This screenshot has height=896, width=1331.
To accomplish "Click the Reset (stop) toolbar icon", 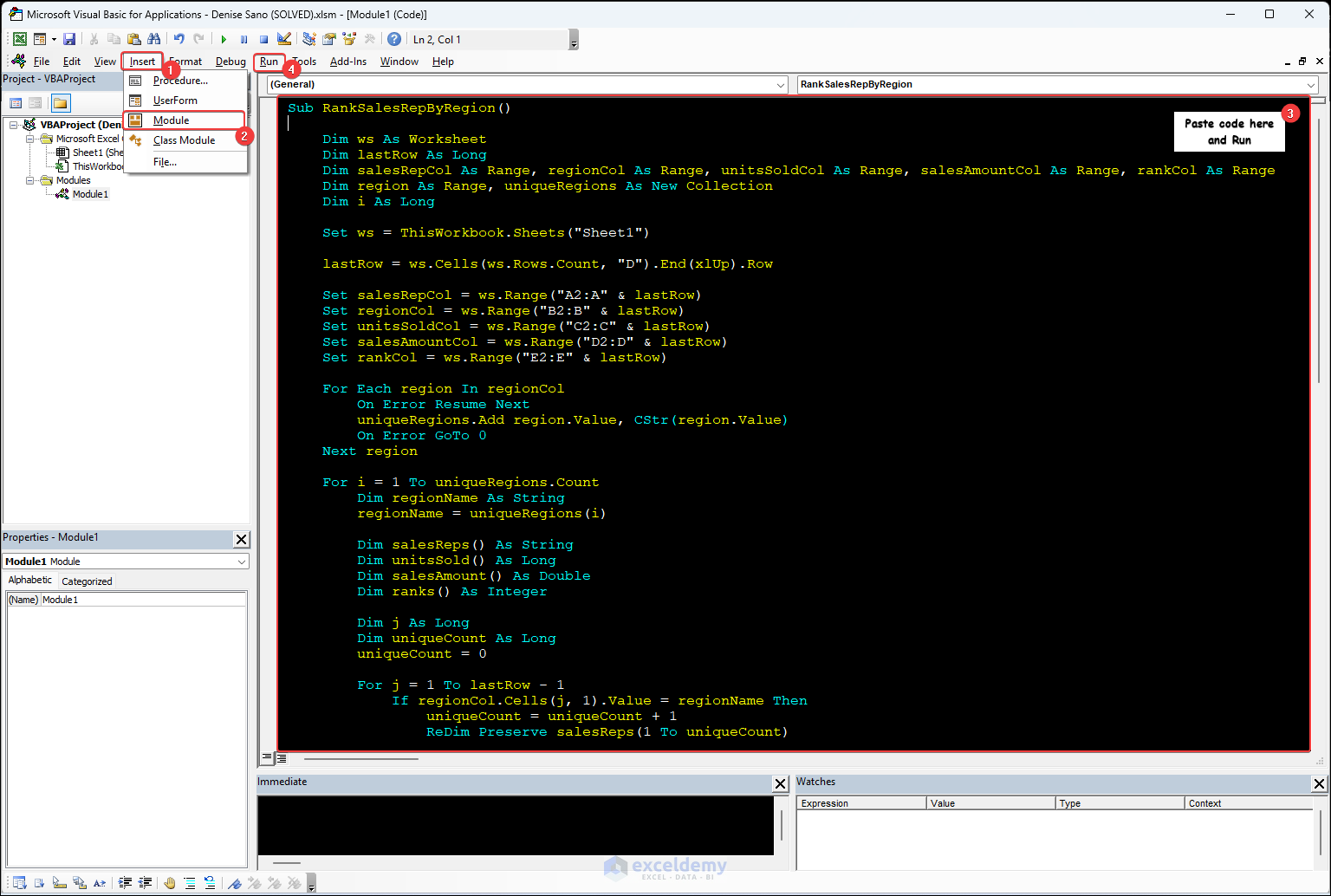I will tap(263, 39).
